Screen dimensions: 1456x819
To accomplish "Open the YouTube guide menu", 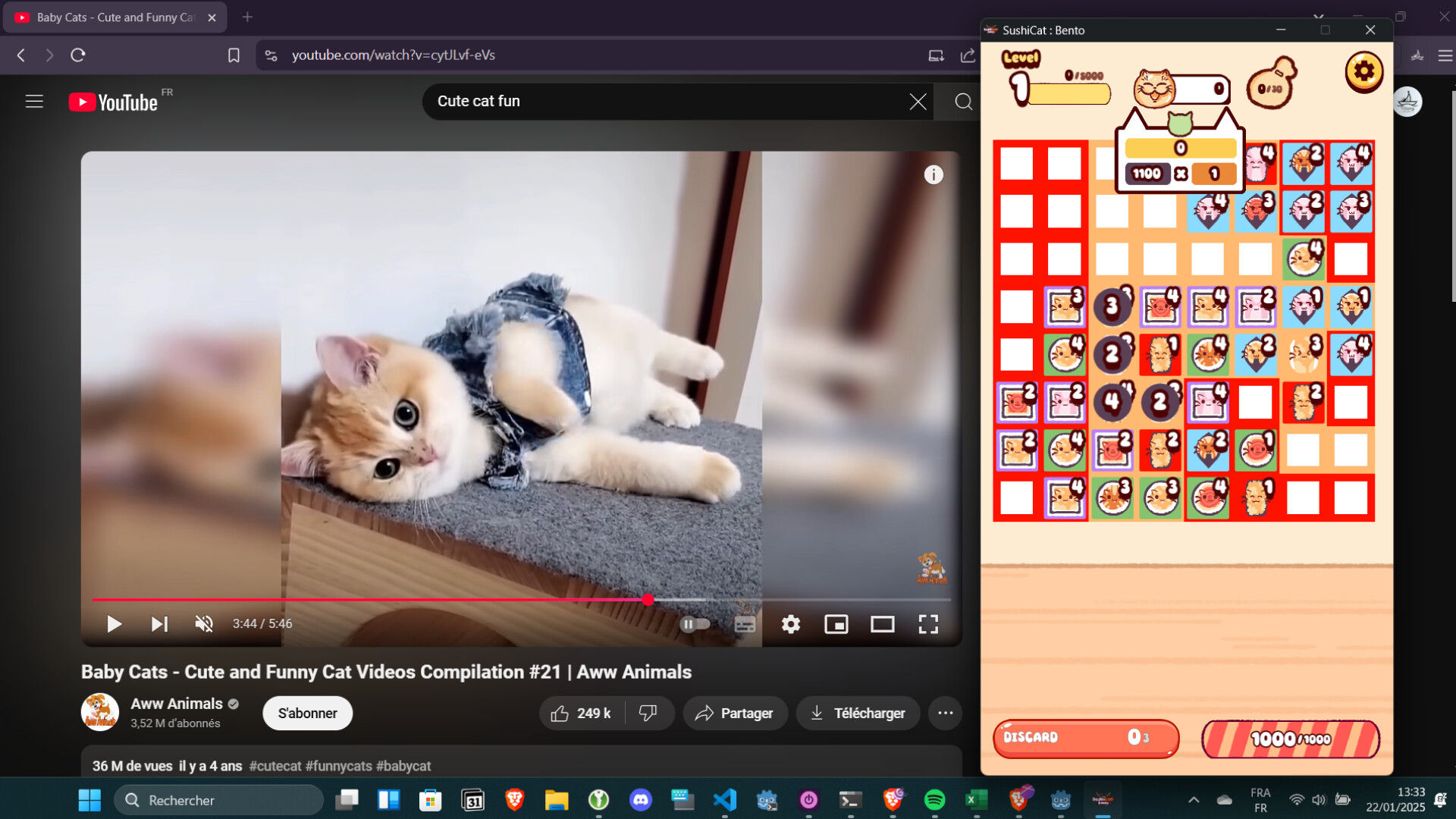I will click(34, 101).
